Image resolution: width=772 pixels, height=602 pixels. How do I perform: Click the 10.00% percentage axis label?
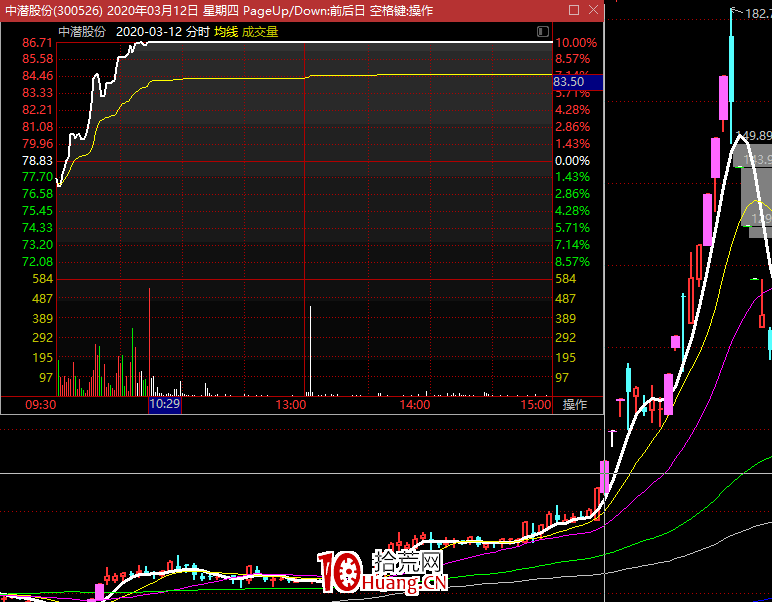tap(576, 43)
